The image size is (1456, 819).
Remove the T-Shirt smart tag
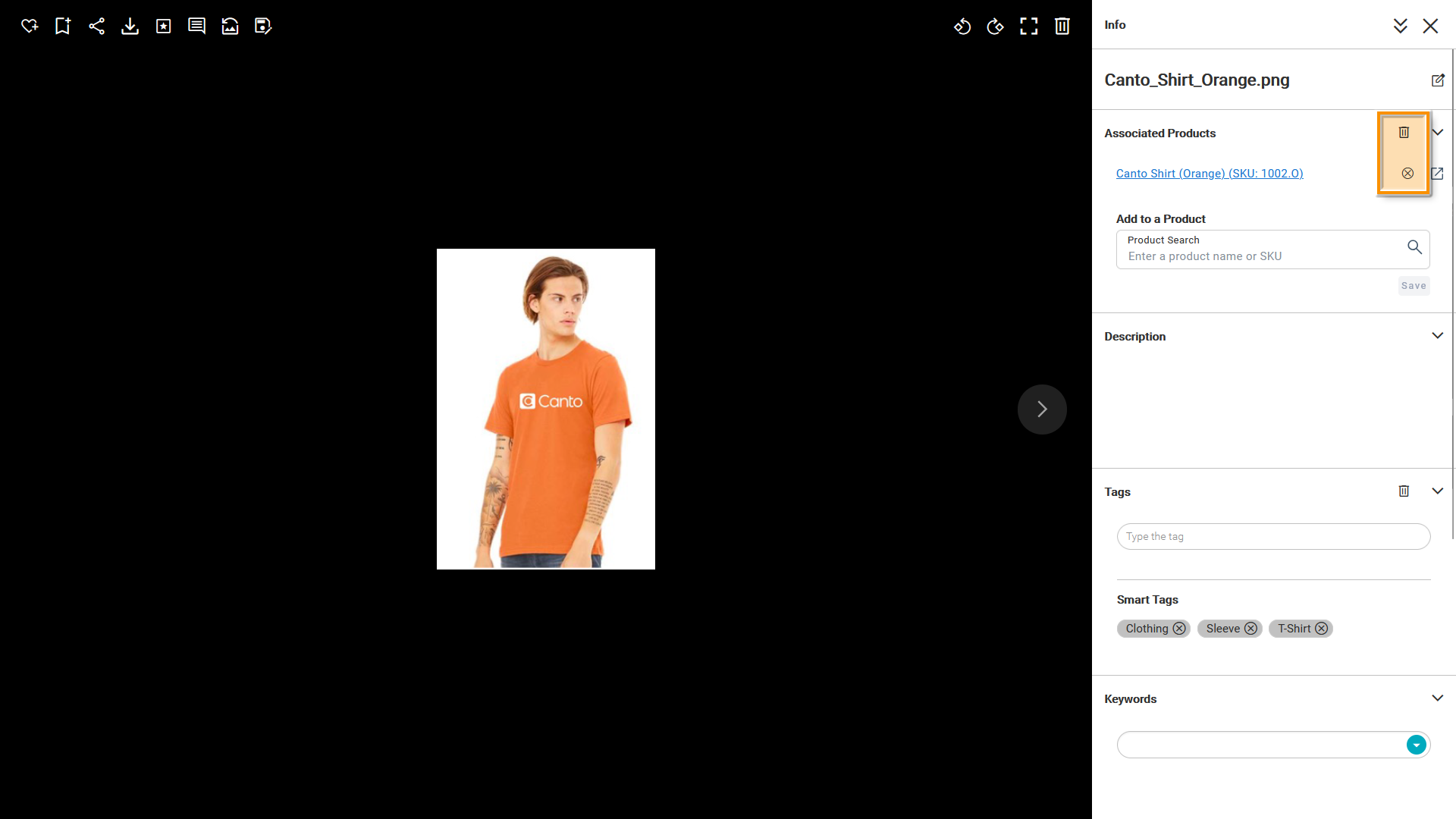click(x=1322, y=629)
